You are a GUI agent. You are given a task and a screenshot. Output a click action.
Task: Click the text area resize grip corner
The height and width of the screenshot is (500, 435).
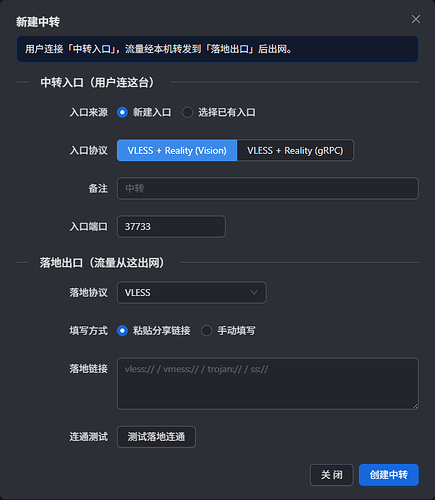point(415,406)
